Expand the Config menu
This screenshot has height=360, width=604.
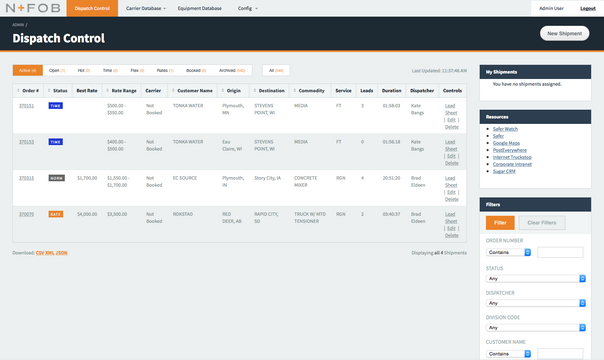(247, 8)
